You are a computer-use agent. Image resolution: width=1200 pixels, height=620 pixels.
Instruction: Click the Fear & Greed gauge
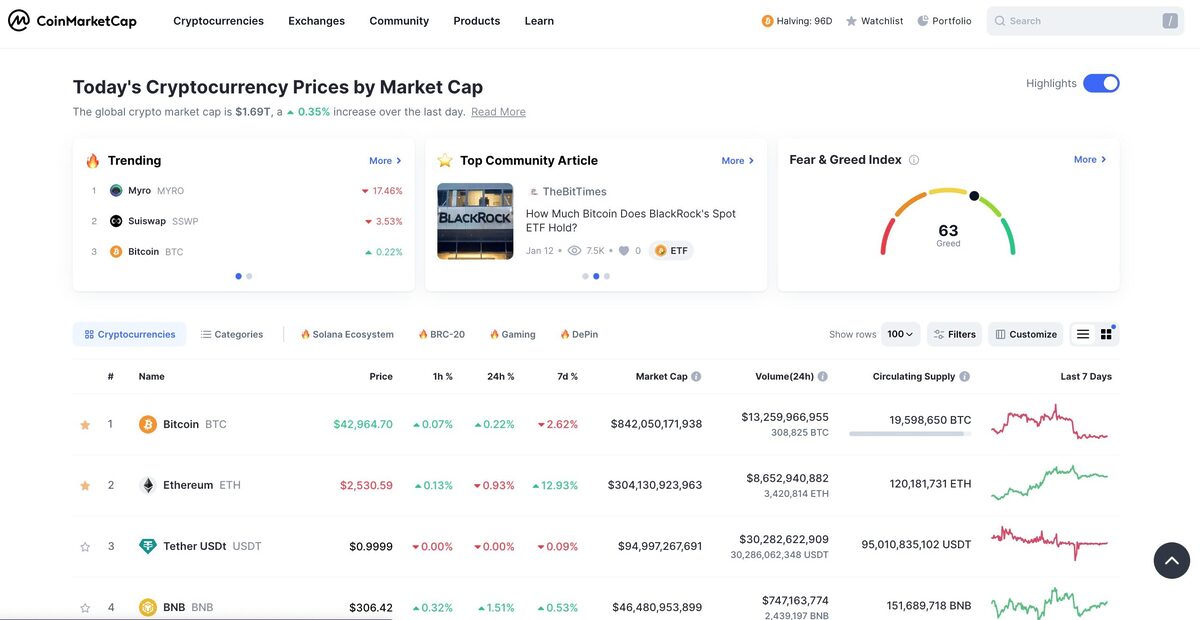[948, 224]
